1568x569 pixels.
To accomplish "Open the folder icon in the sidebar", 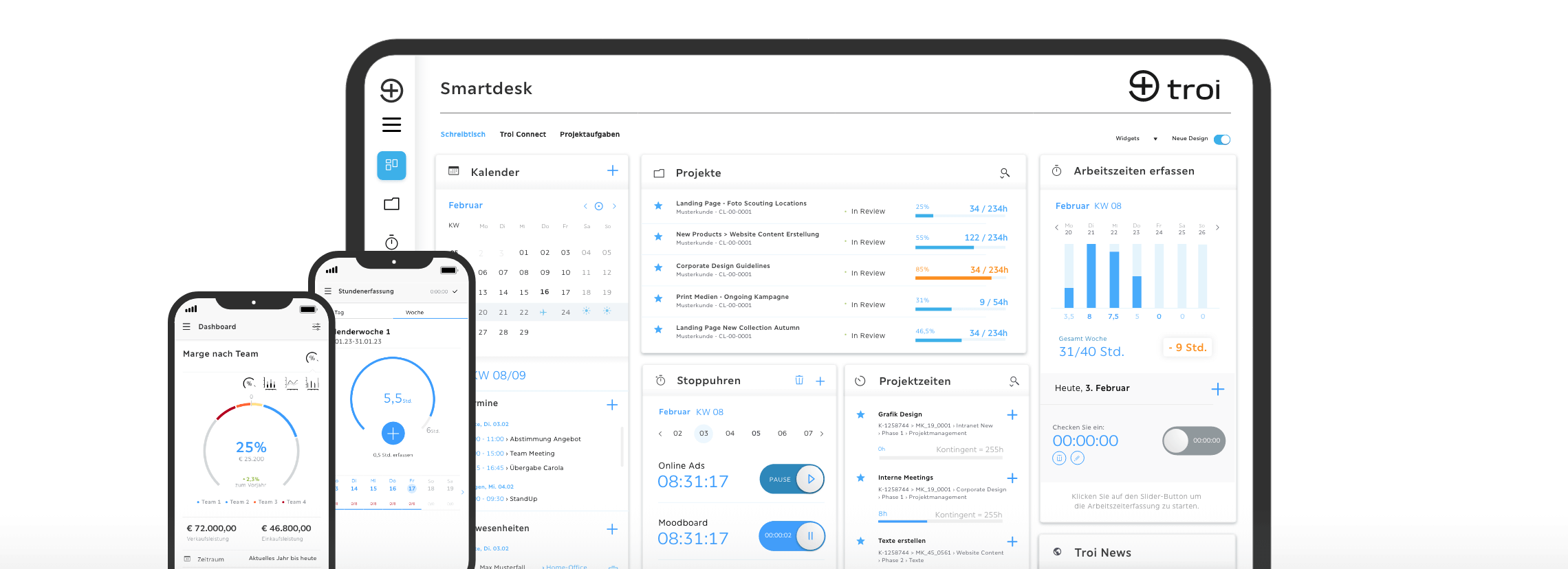I will click(391, 203).
